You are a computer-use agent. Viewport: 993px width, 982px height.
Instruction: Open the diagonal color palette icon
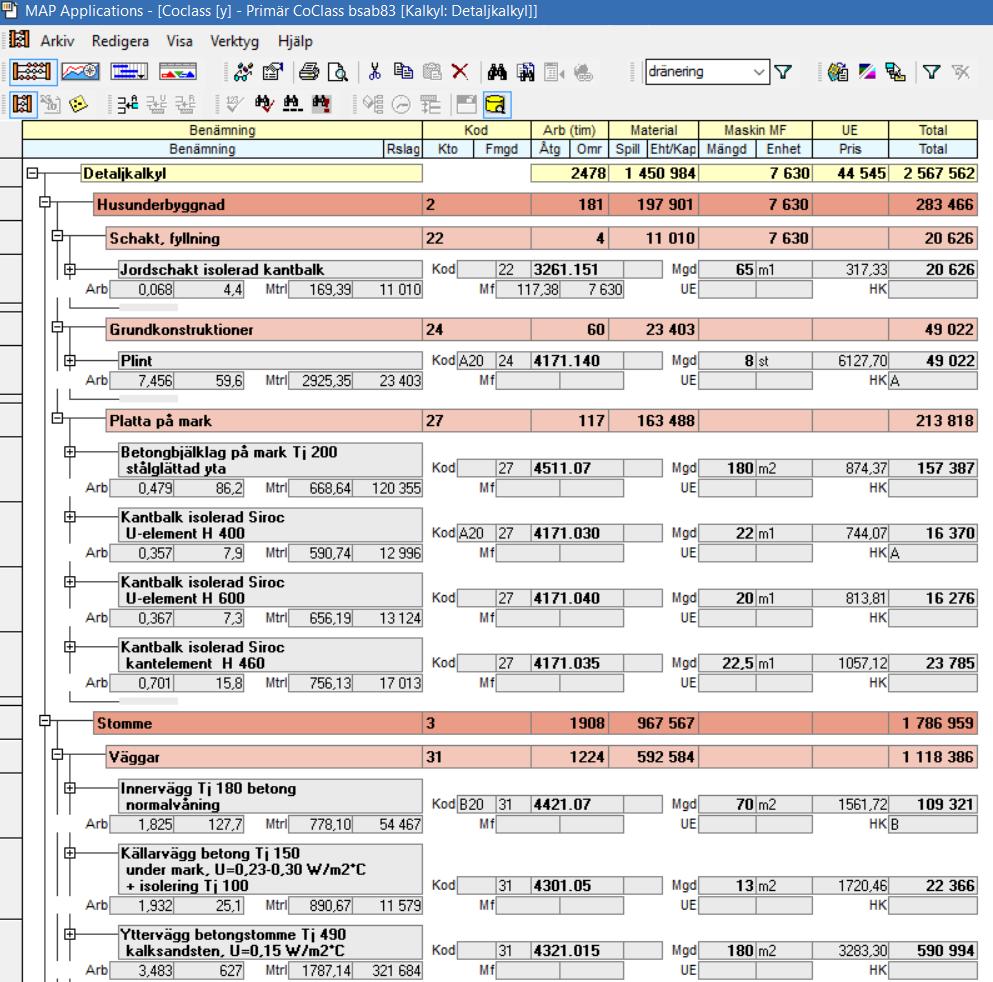pyautogui.click(x=867, y=72)
